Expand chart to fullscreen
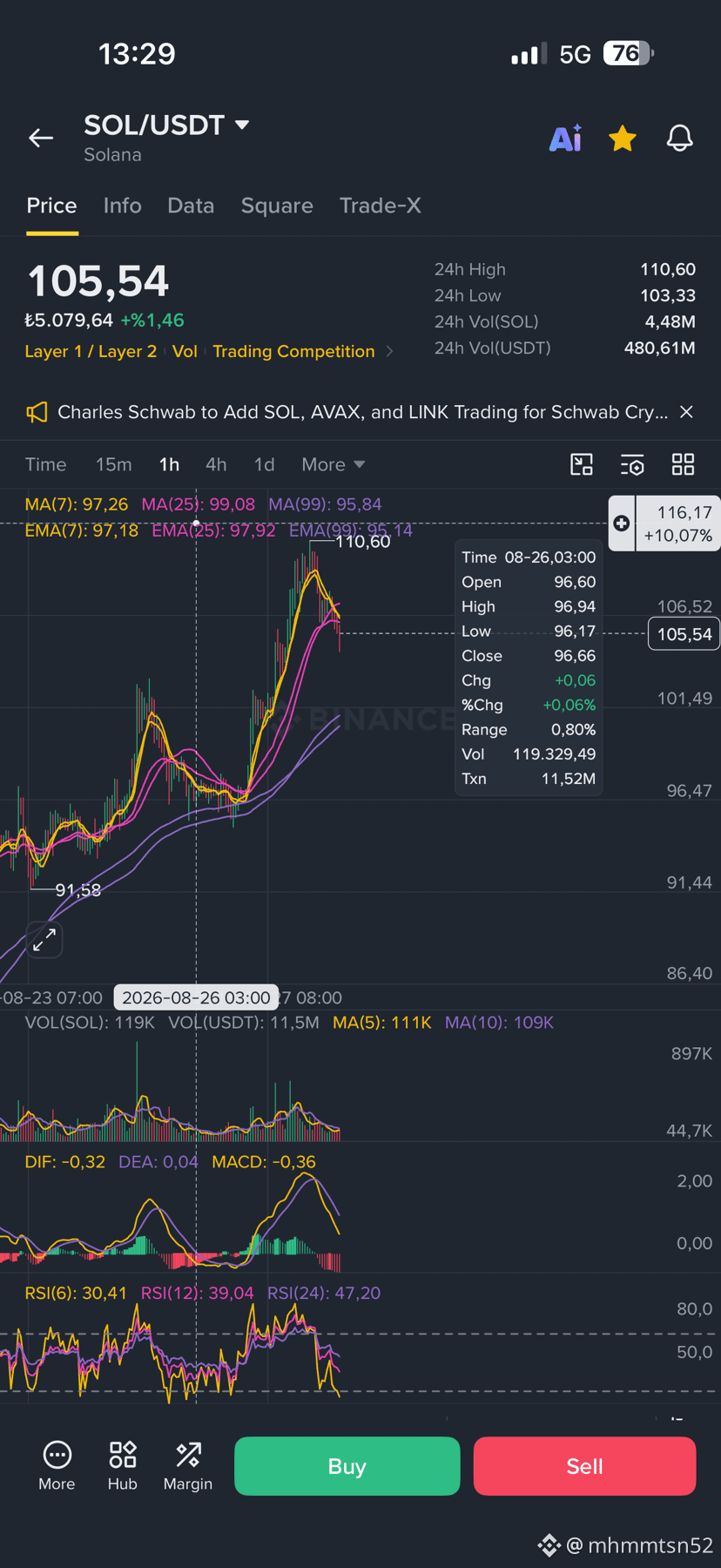 click(44, 939)
